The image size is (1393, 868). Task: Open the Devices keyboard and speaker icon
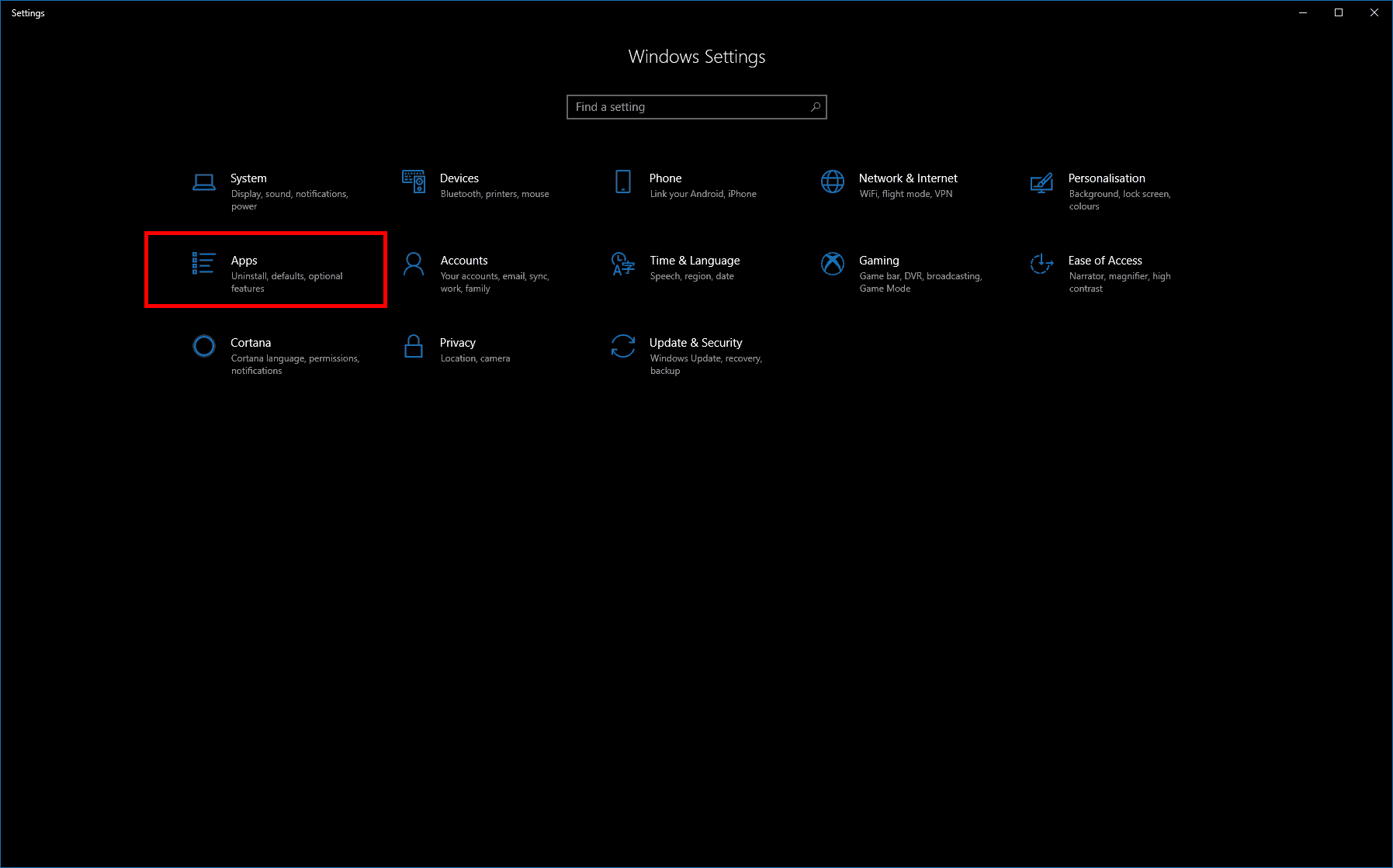pyautogui.click(x=414, y=182)
